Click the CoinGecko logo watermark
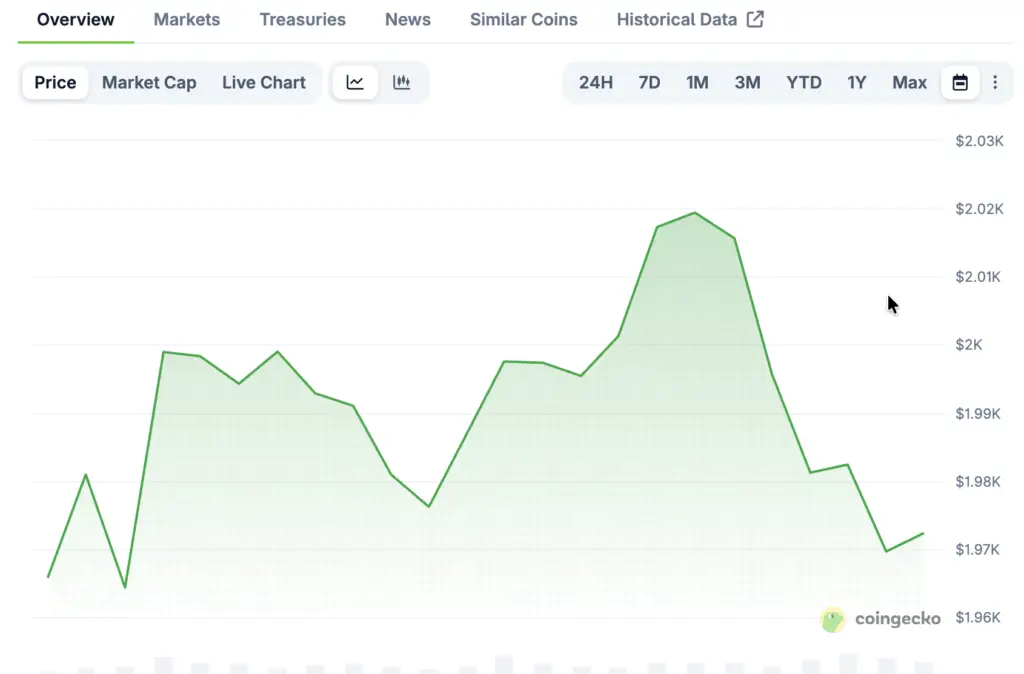The width and height of the screenshot is (1024, 674). (880, 619)
